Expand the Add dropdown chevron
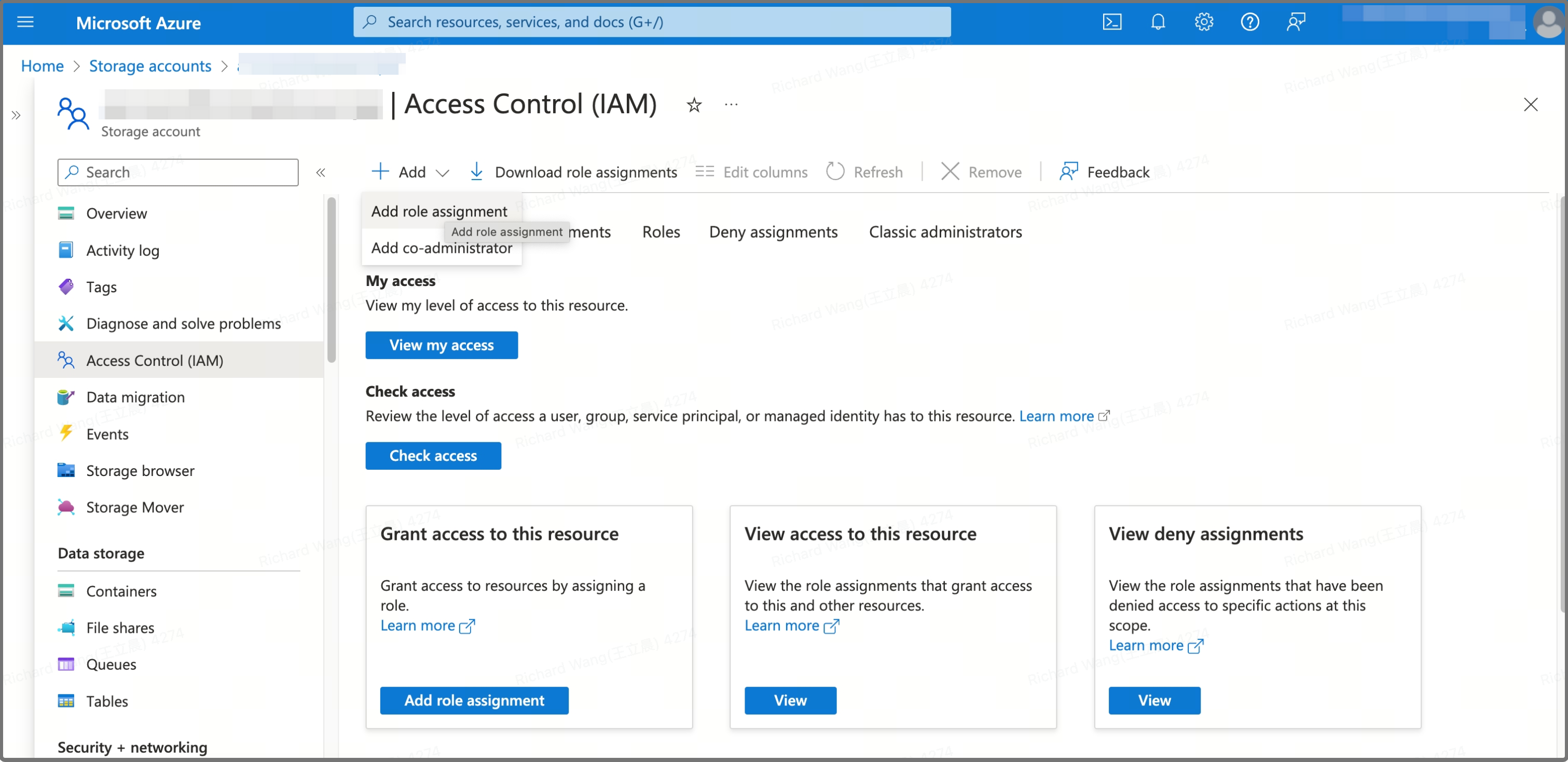The width and height of the screenshot is (1568, 762). coord(443,173)
